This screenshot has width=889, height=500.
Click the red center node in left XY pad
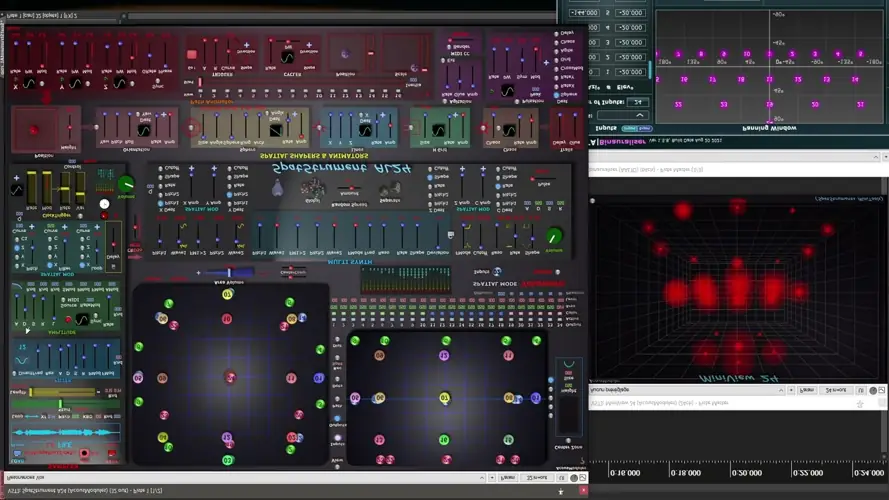click(229, 377)
